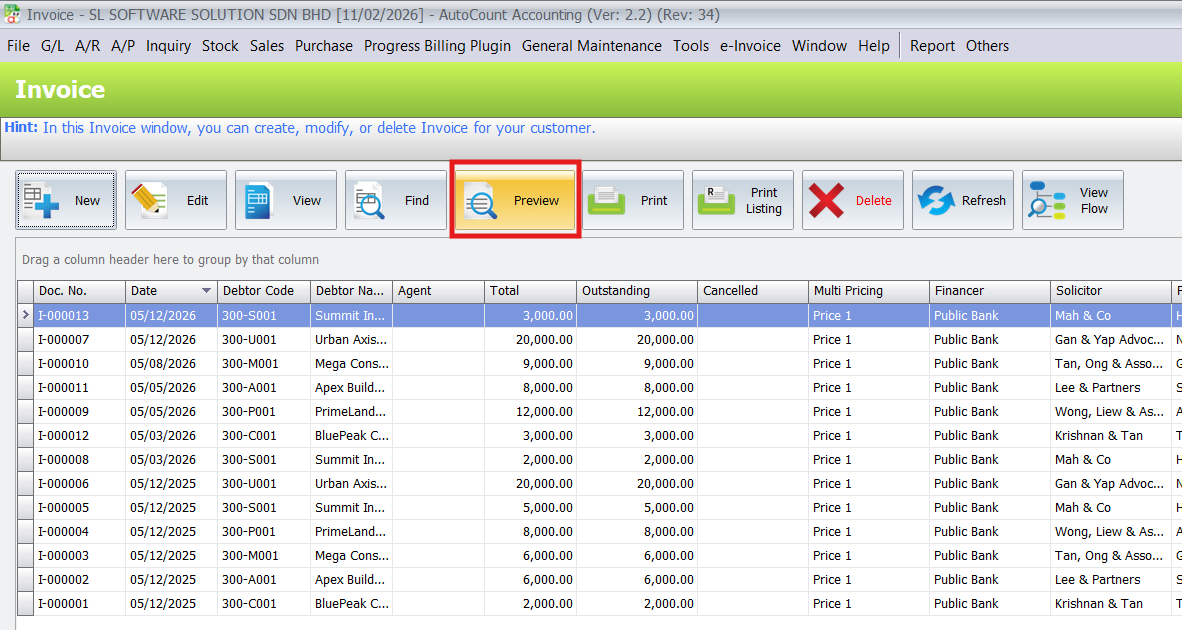
Task: Open the View invoice icon
Action: click(260, 200)
